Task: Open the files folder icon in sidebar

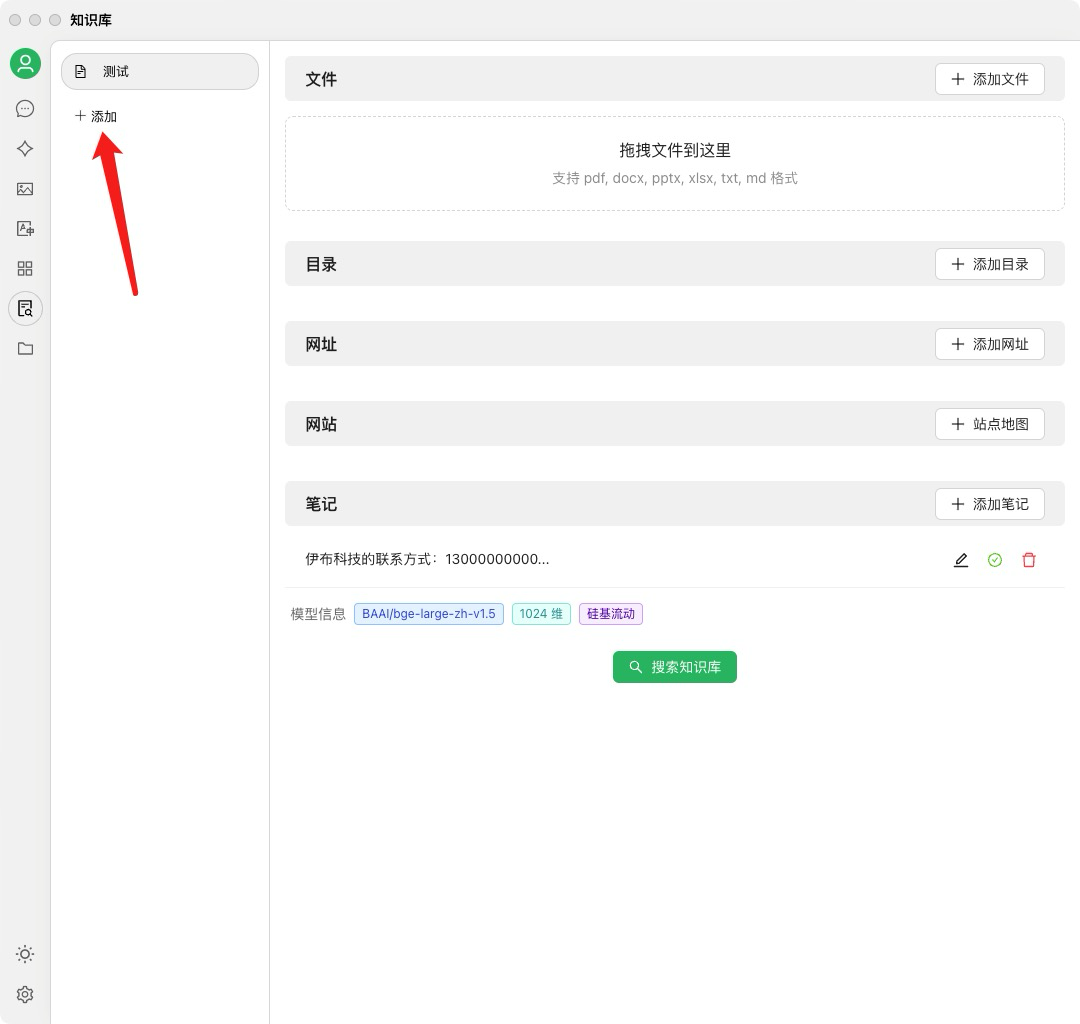Action: click(25, 348)
